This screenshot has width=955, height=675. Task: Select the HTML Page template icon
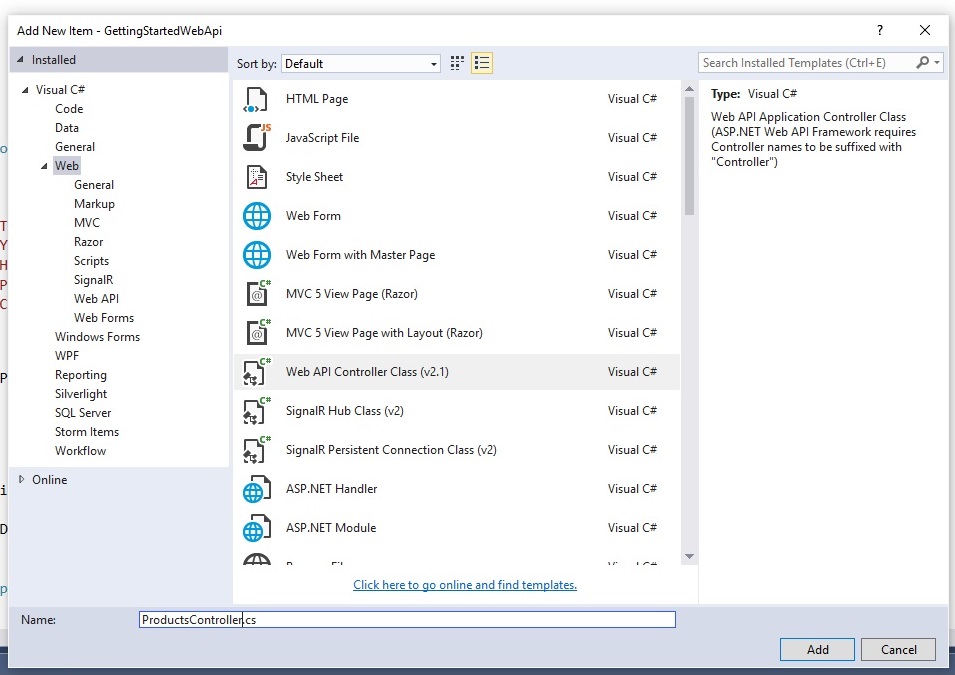pos(257,99)
